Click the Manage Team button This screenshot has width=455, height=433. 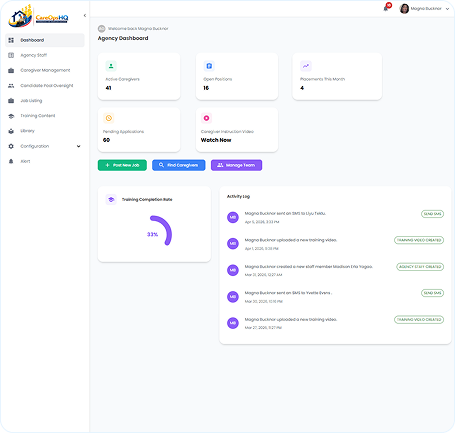coord(236,165)
